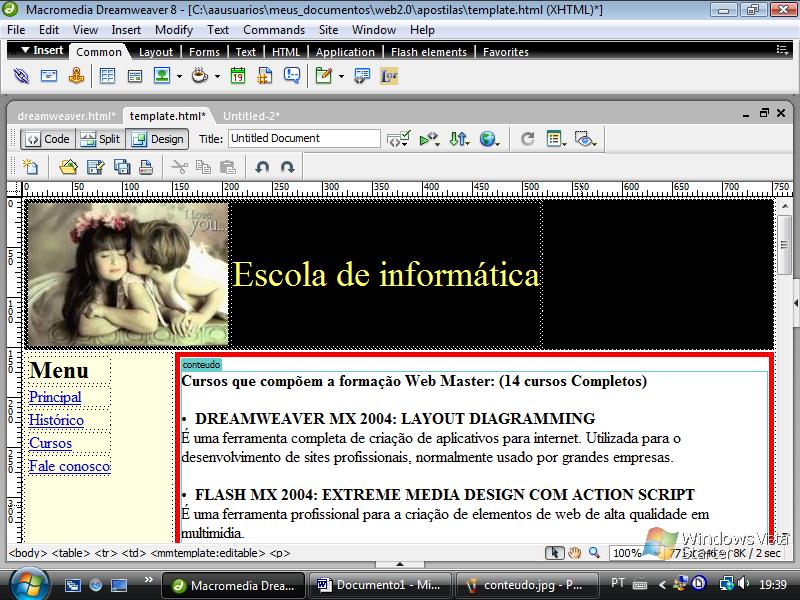
Task: Click the Insert Date calendar icon
Action: (238, 76)
